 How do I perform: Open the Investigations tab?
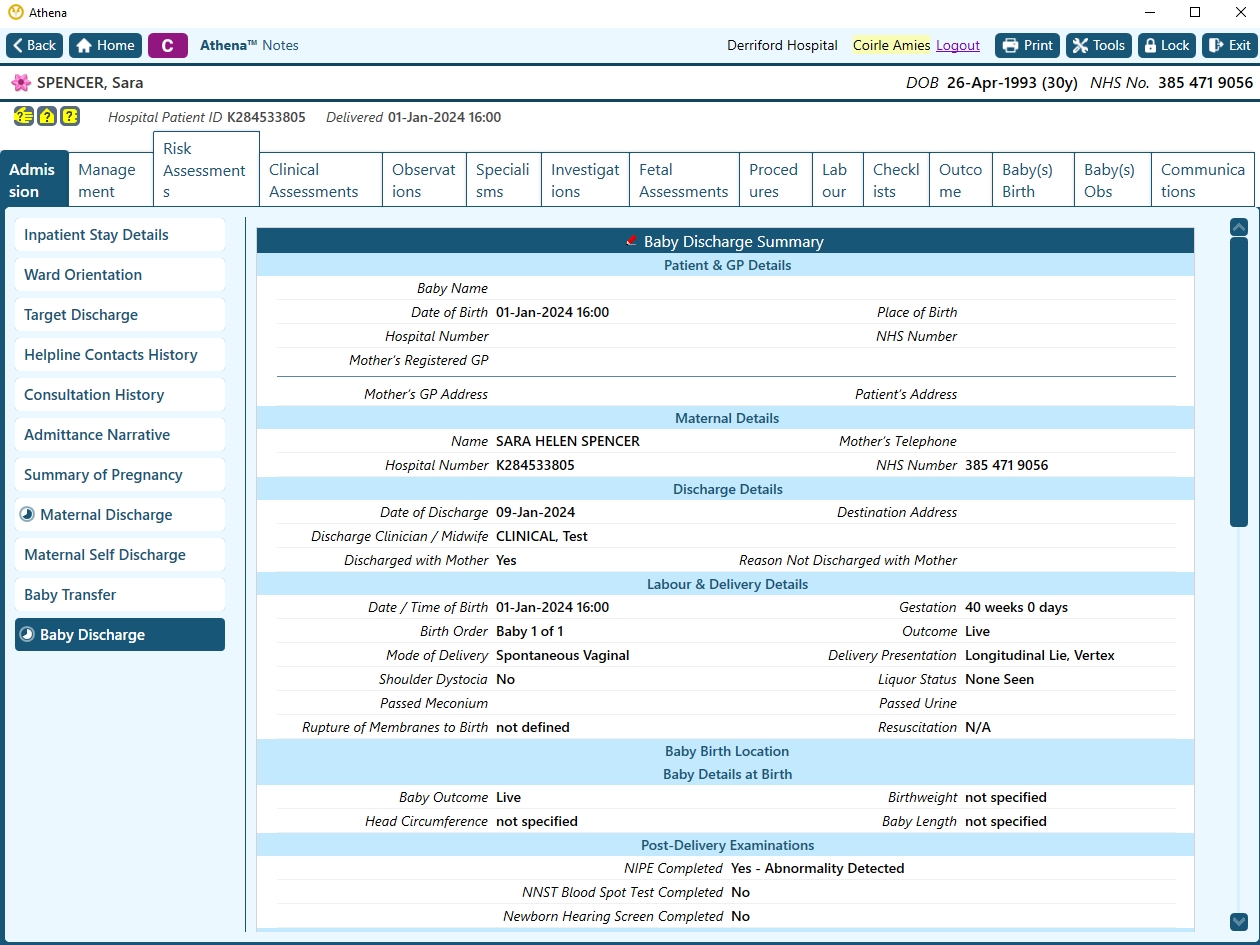pyautogui.click(x=585, y=180)
